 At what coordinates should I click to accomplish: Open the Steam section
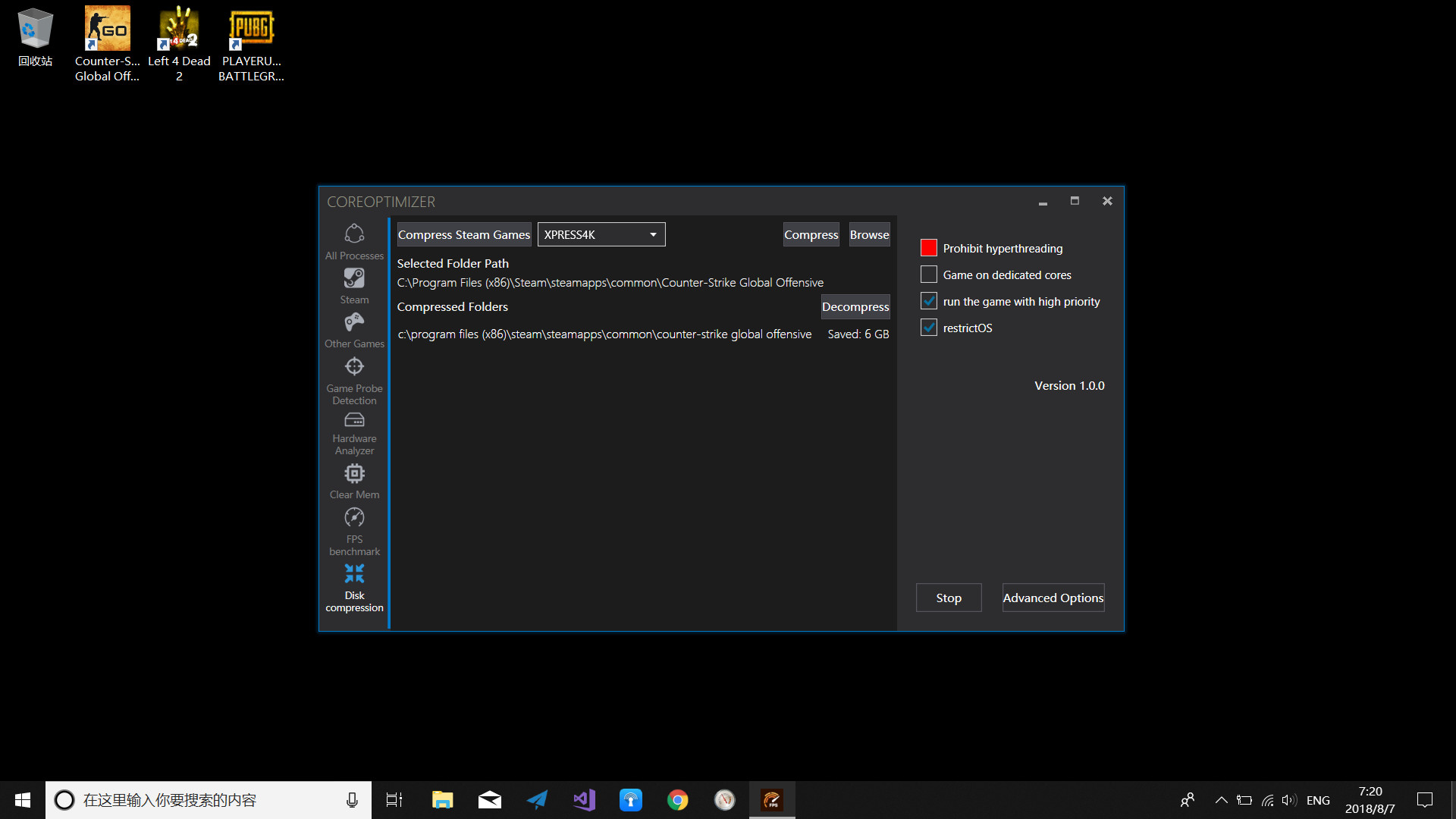click(354, 285)
